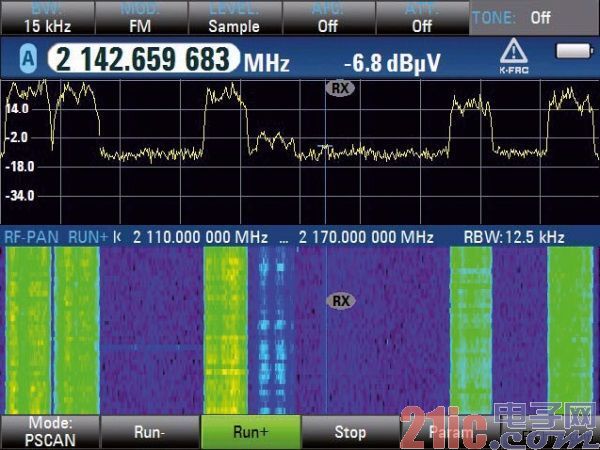Select the LEVEL Sample detector softkey
The height and width of the screenshot is (450, 600).
coord(234,18)
